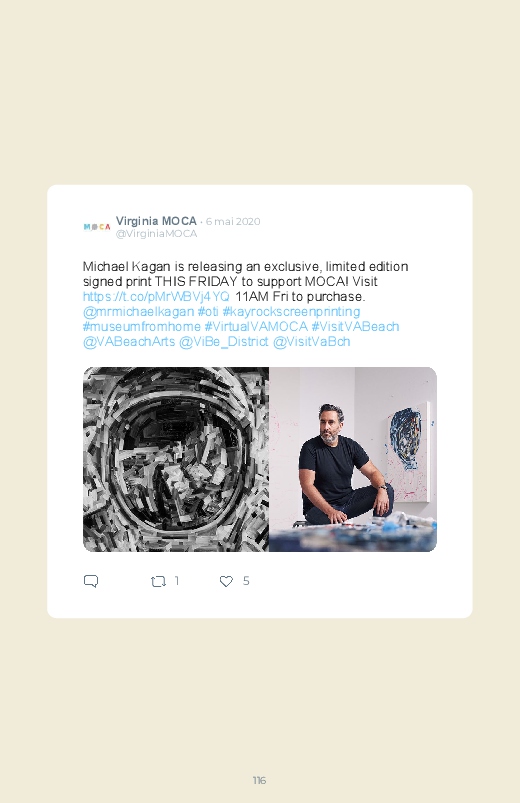Click the reply speech bubble icon

point(91,581)
